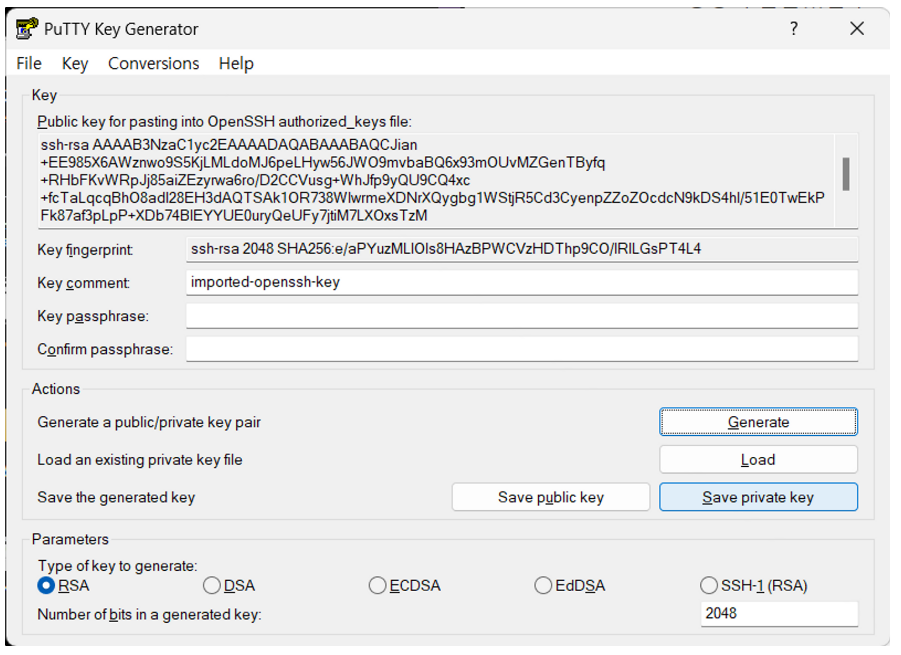Click the Key fingerprint field

[522, 249]
